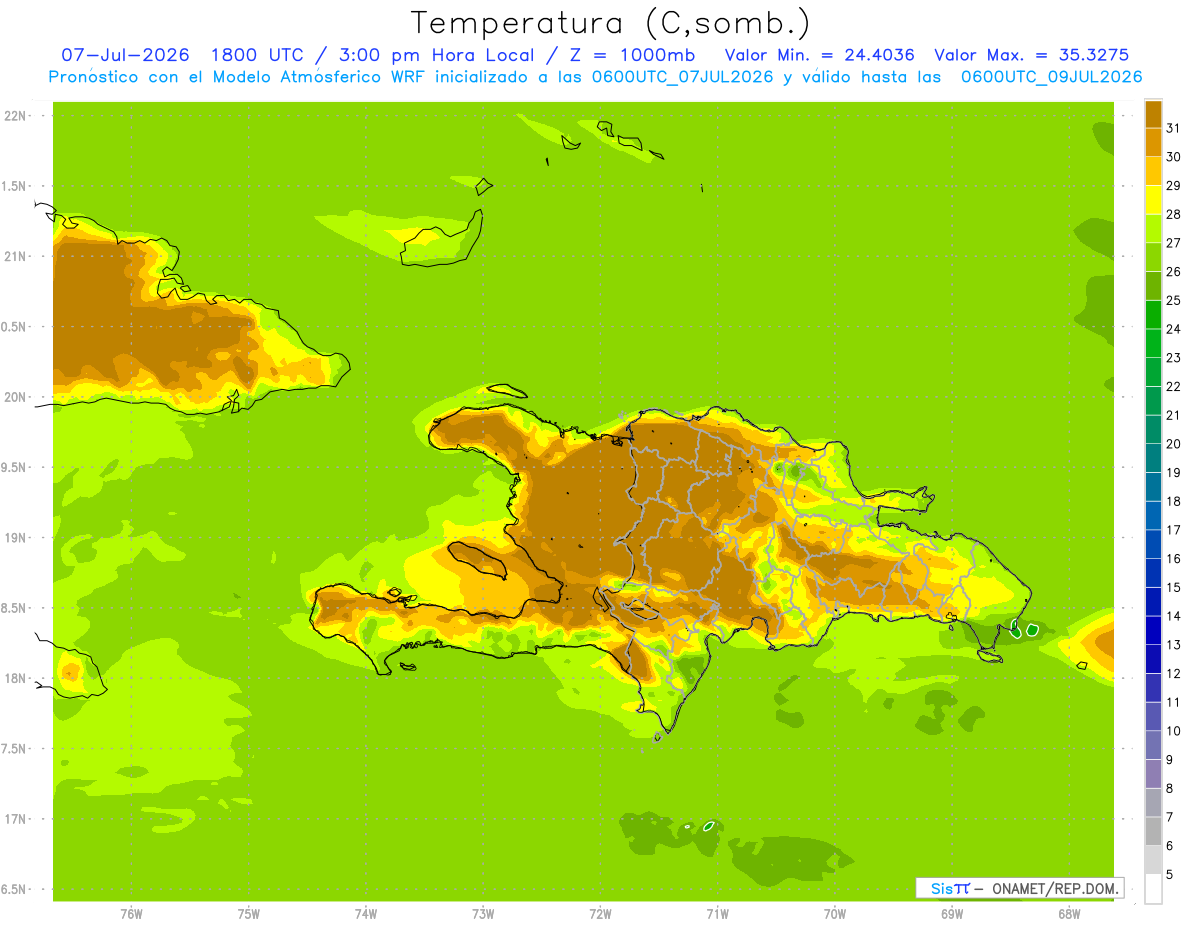1200x927 pixels.
Task: Click the "17N" latitude axis label
Action: (15, 820)
